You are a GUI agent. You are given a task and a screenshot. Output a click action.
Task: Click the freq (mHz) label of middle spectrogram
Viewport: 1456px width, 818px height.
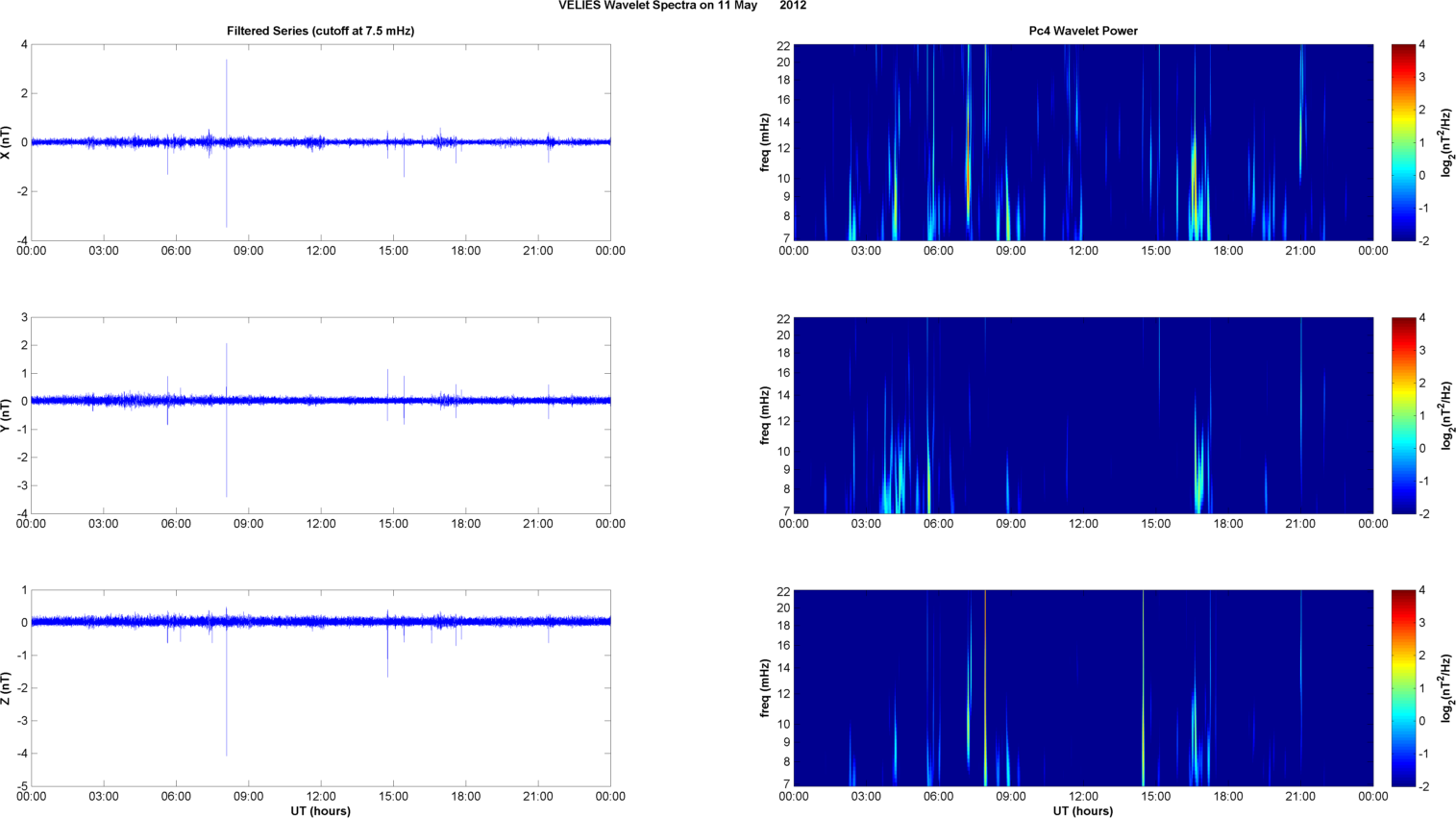pos(765,415)
